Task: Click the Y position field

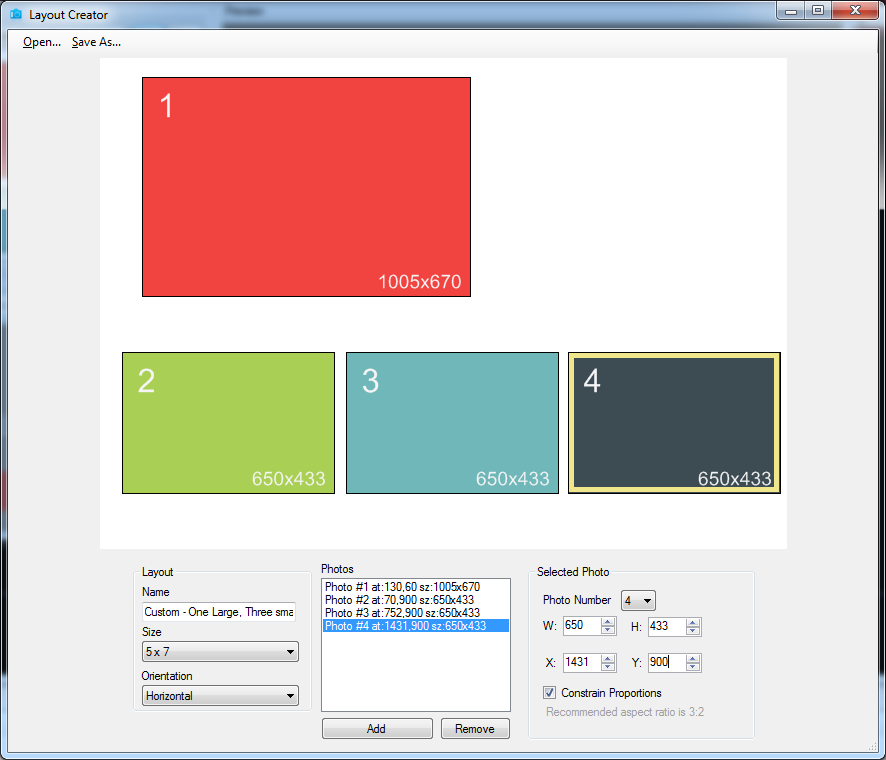Action: click(x=667, y=662)
